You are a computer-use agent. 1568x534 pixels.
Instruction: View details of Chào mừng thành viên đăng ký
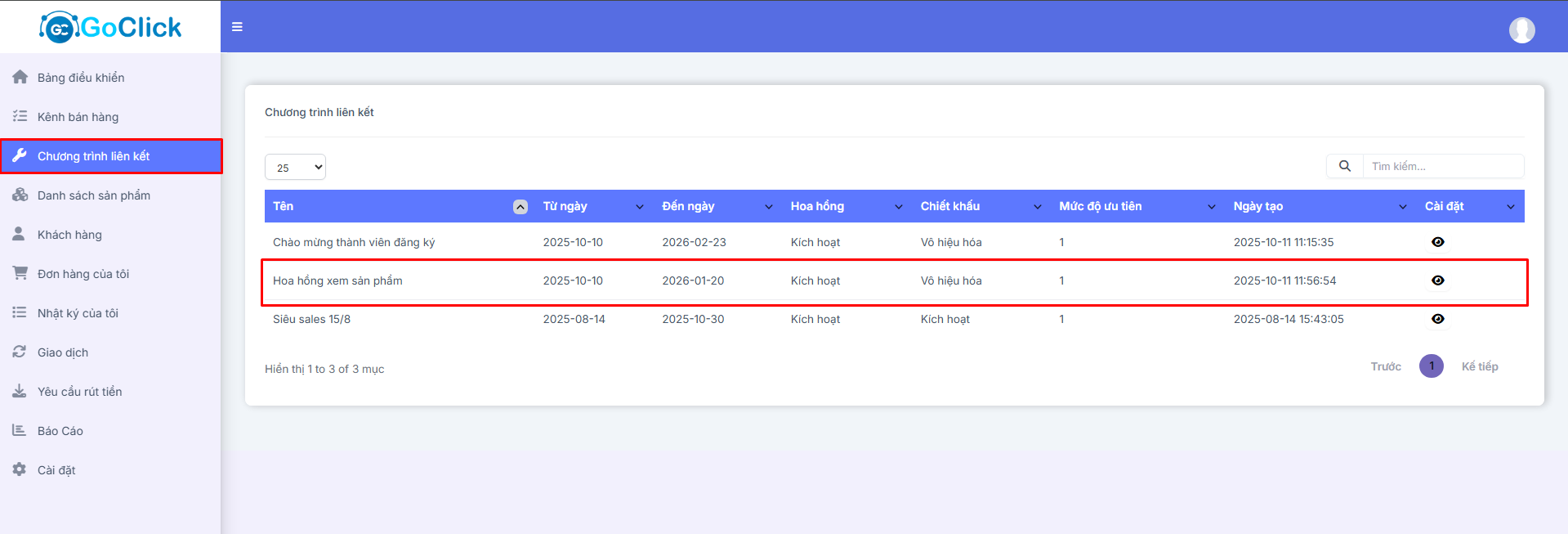pos(1437,242)
